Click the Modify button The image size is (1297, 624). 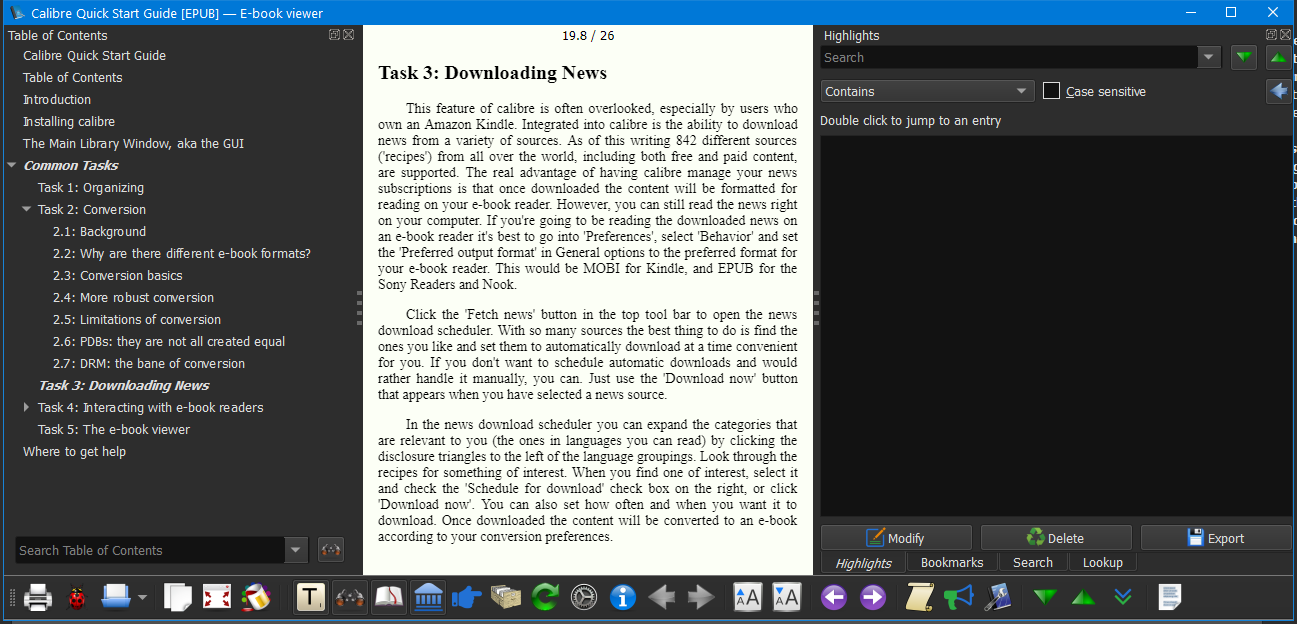(x=896, y=538)
